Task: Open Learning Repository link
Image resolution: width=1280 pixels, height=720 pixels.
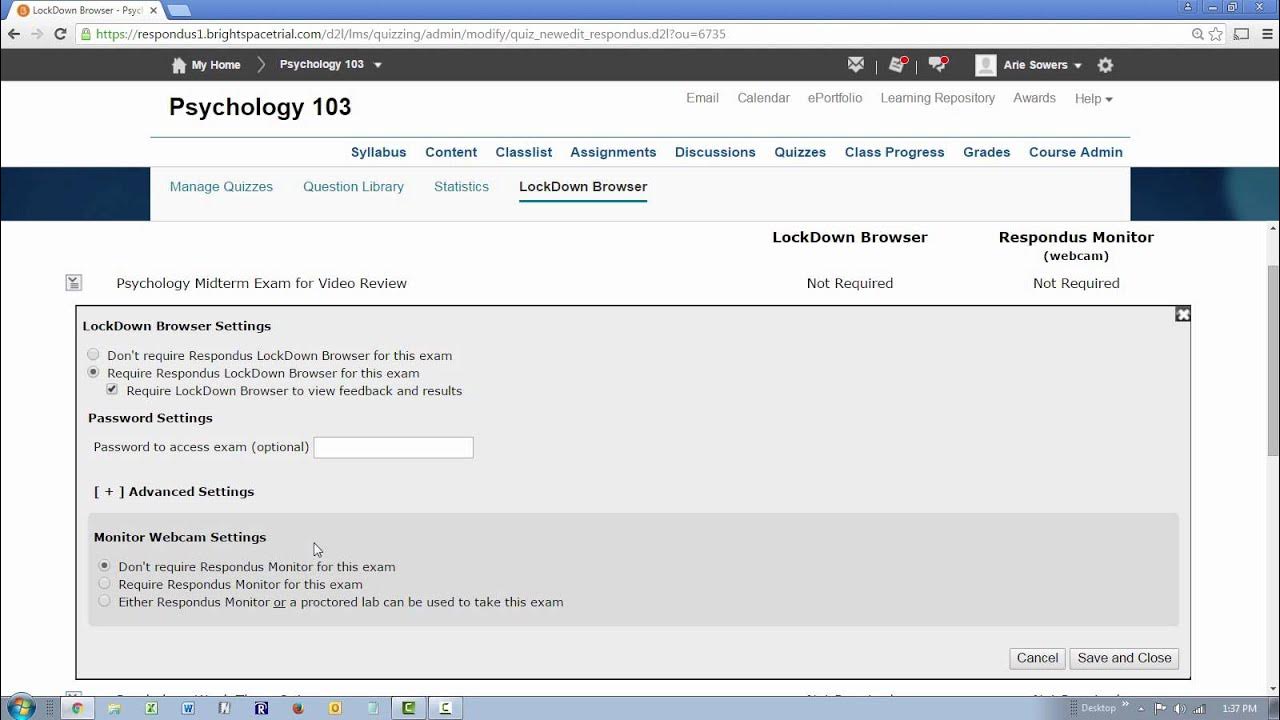Action: pyautogui.click(x=938, y=98)
